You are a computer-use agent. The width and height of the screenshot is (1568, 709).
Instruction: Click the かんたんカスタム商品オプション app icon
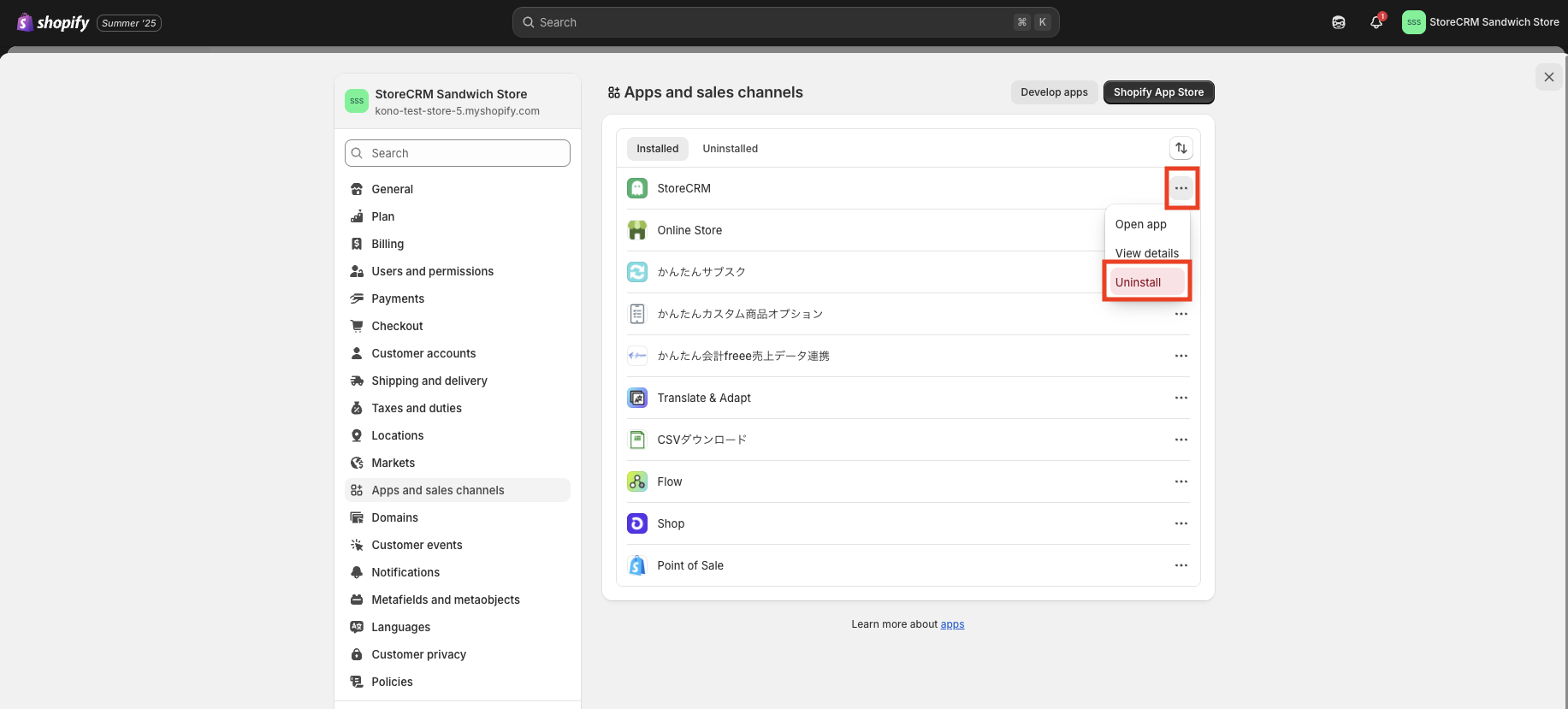click(637, 314)
